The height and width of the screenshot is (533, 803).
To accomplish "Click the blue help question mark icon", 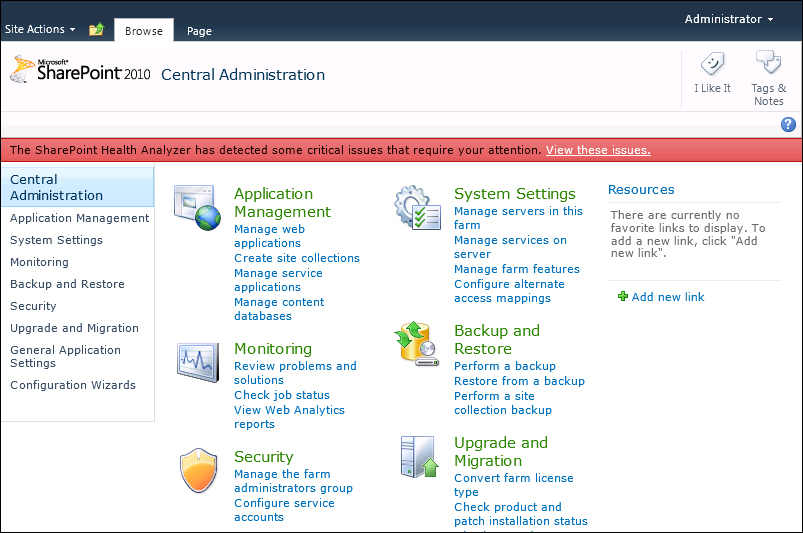I will (x=788, y=124).
